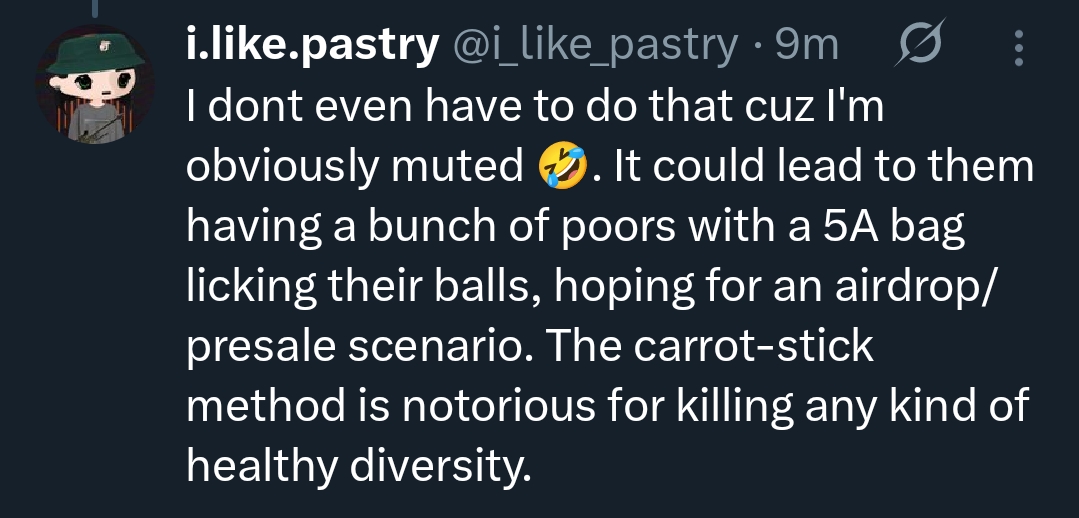Click the words "obviously muted"

pos(355,167)
